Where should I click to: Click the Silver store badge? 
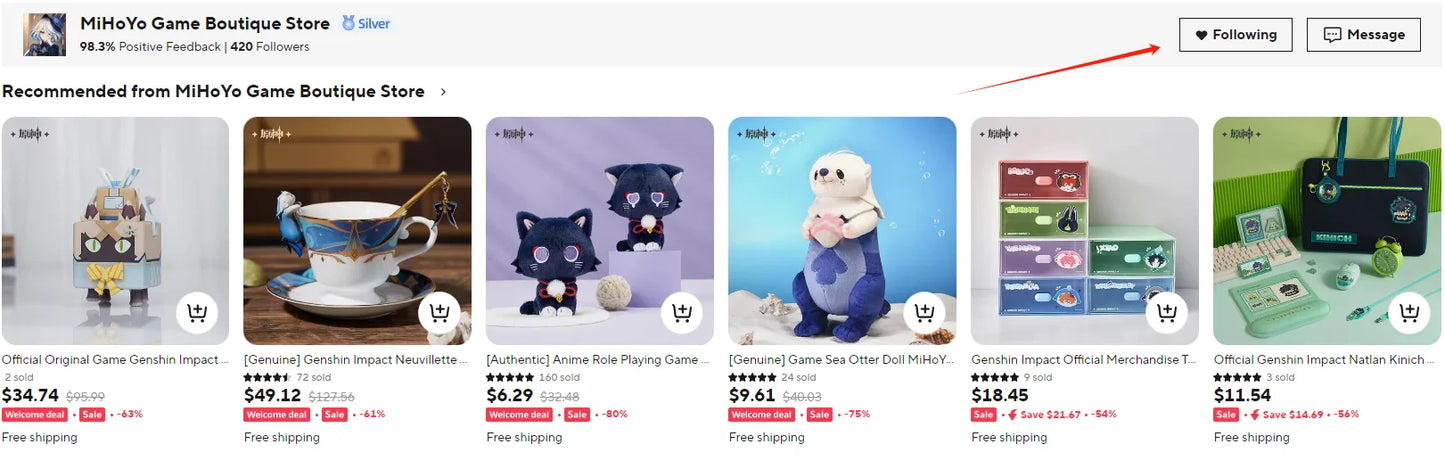click(x=366, y=23)
